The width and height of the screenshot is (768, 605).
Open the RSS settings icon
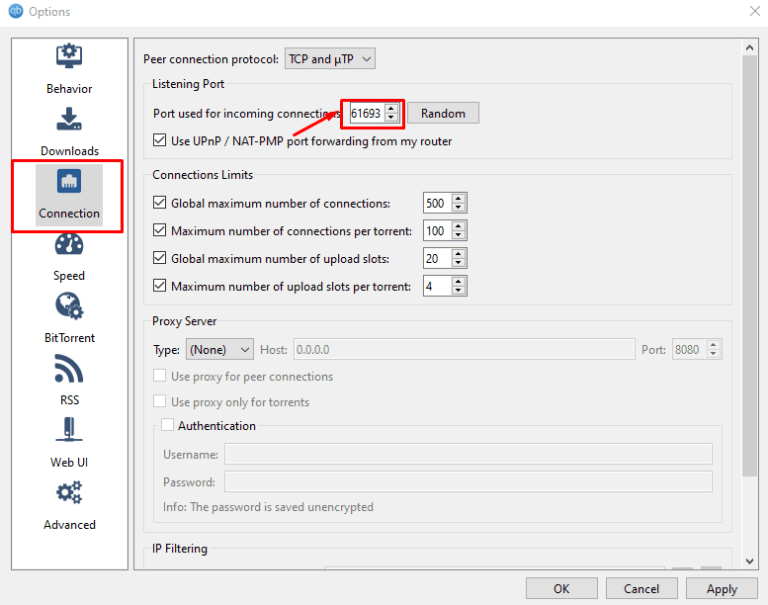[69, 369]
